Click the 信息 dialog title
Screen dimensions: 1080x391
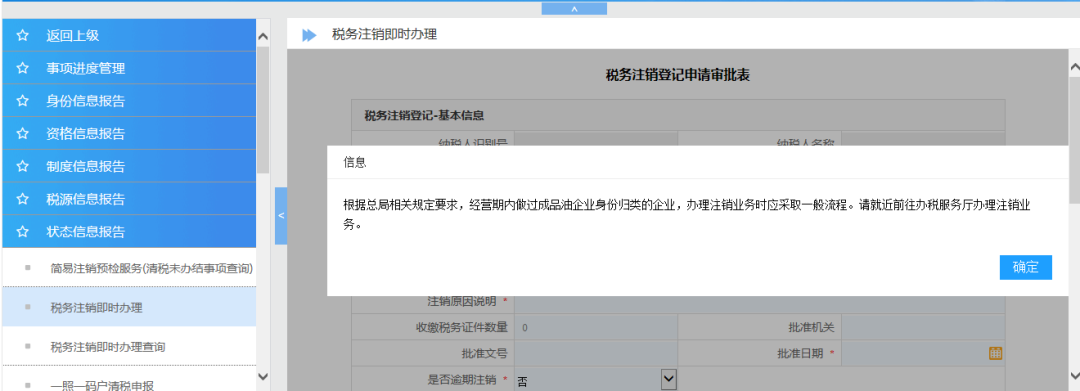pos(355,162)
